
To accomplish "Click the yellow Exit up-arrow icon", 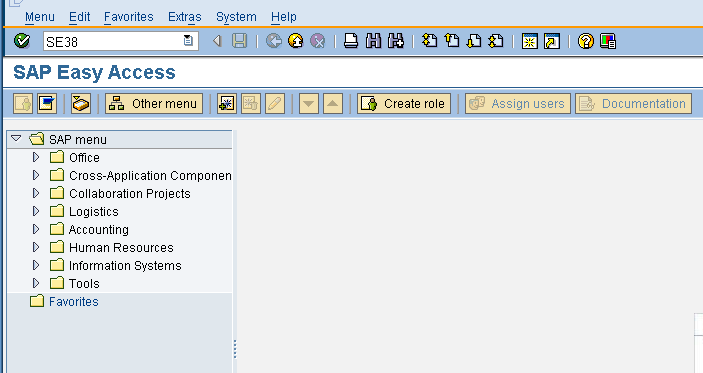I will pyautogui.click(x=295, y=41).
